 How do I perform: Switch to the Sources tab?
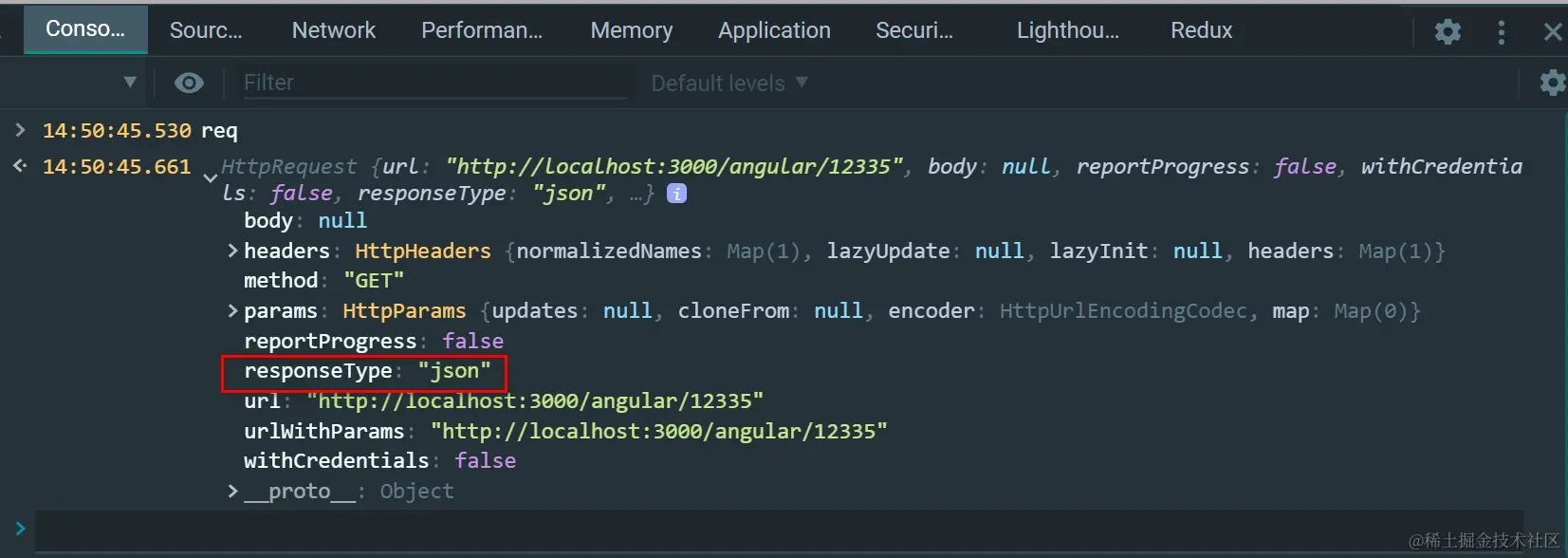(x=206, y=30)
